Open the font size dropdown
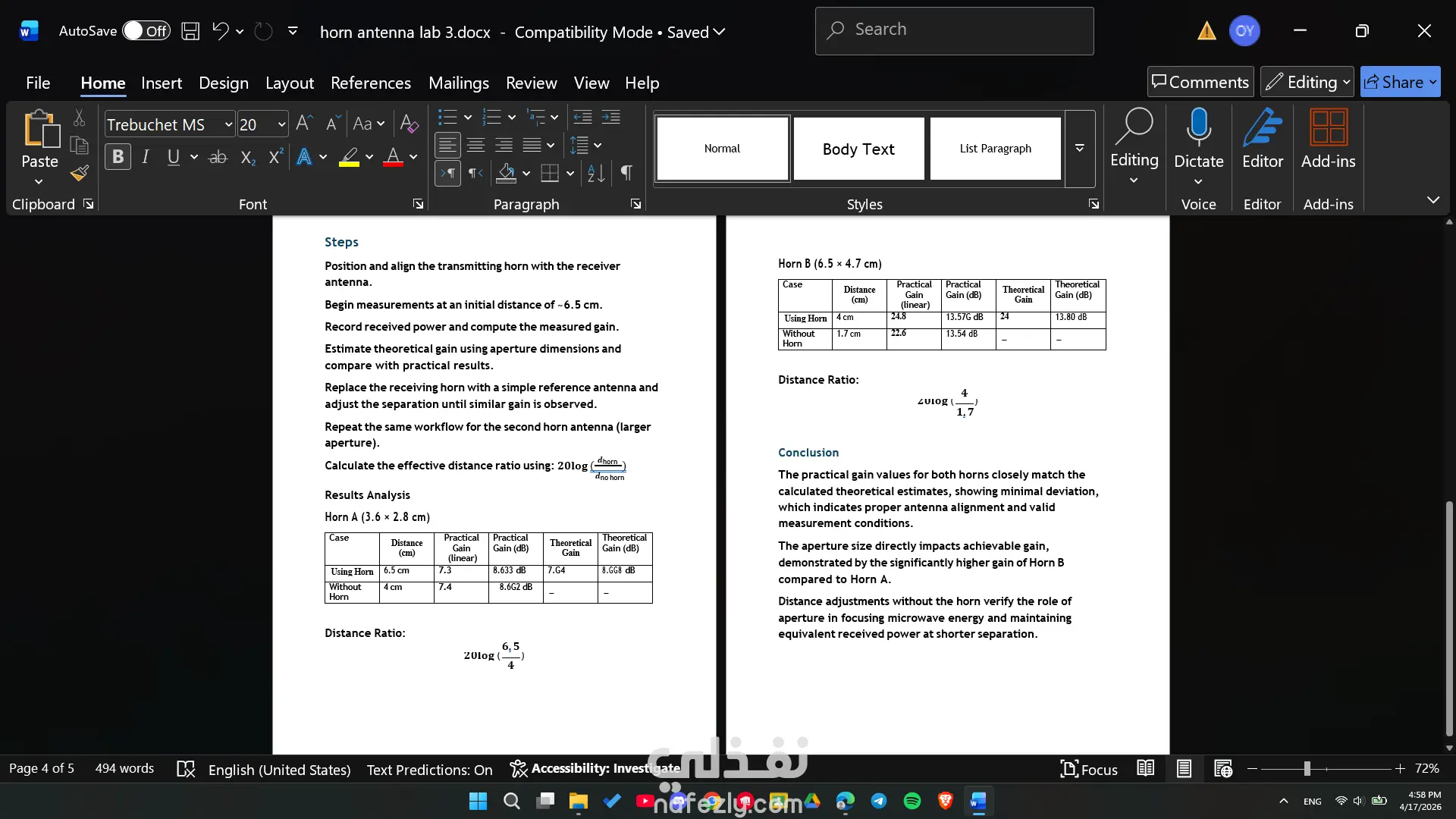Image resolution: width=1456 pixels, height=819 pixels. click(281, 124)
